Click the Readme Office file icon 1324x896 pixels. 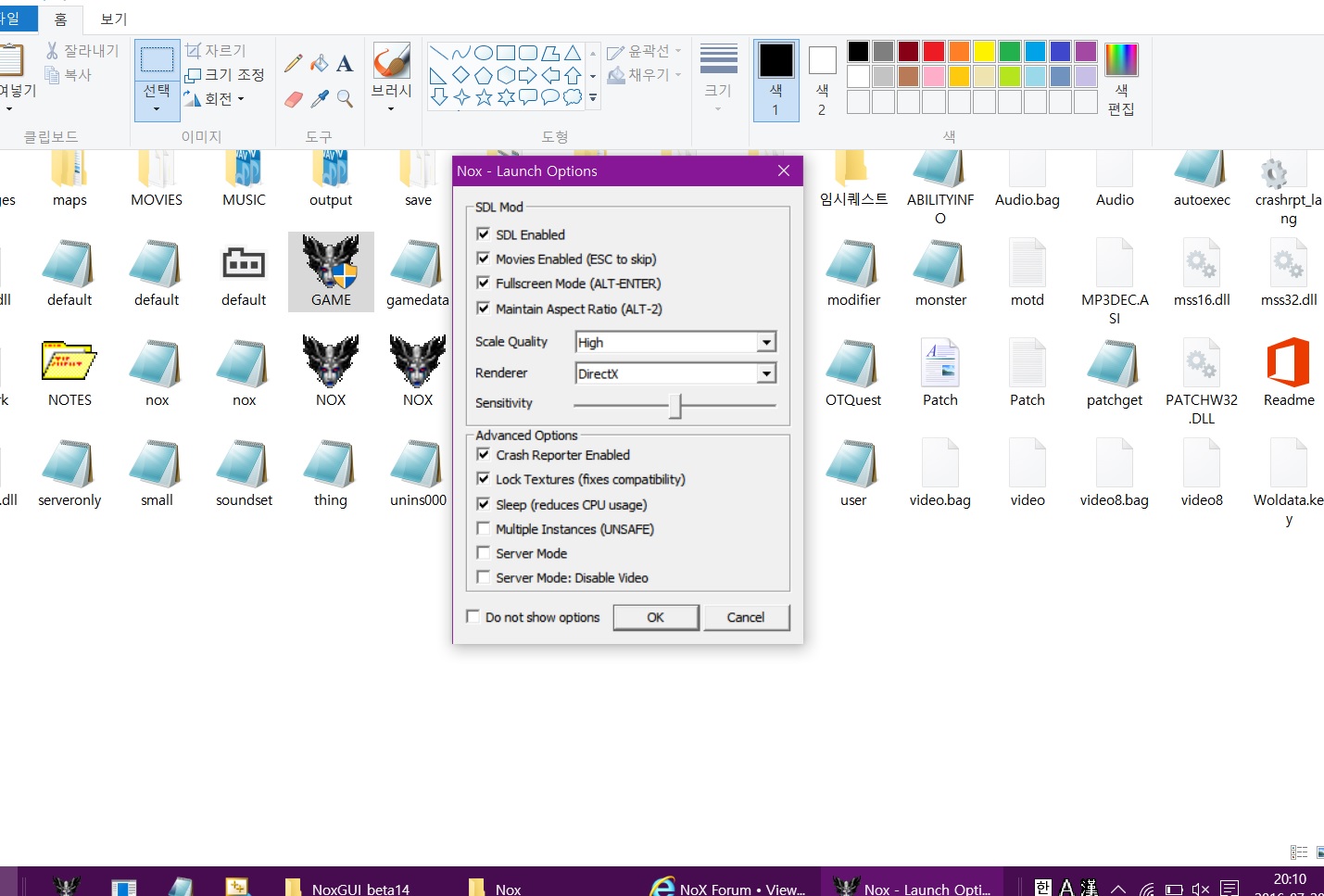pos(1289,372)
